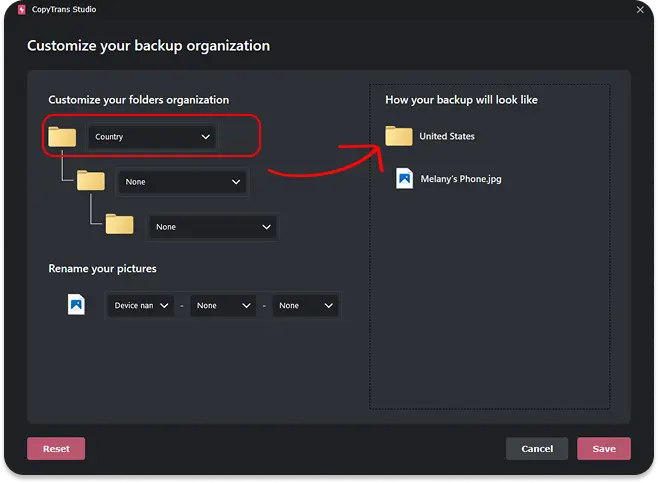Click the CopyTrans Studio window title text
The image size is (658, 483).
coord(64,9)
